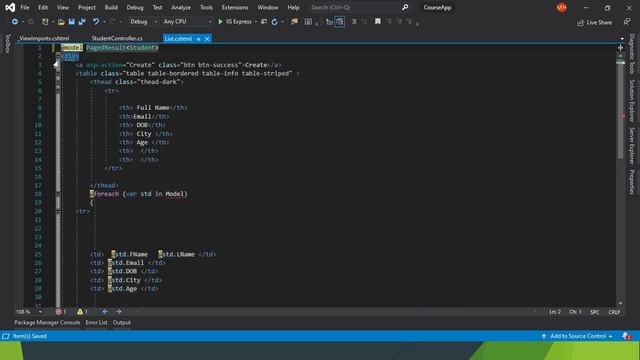Screen dimensions: 640x360
Task: Click the search magnifier icon
Action: click(x=405, y=7)
